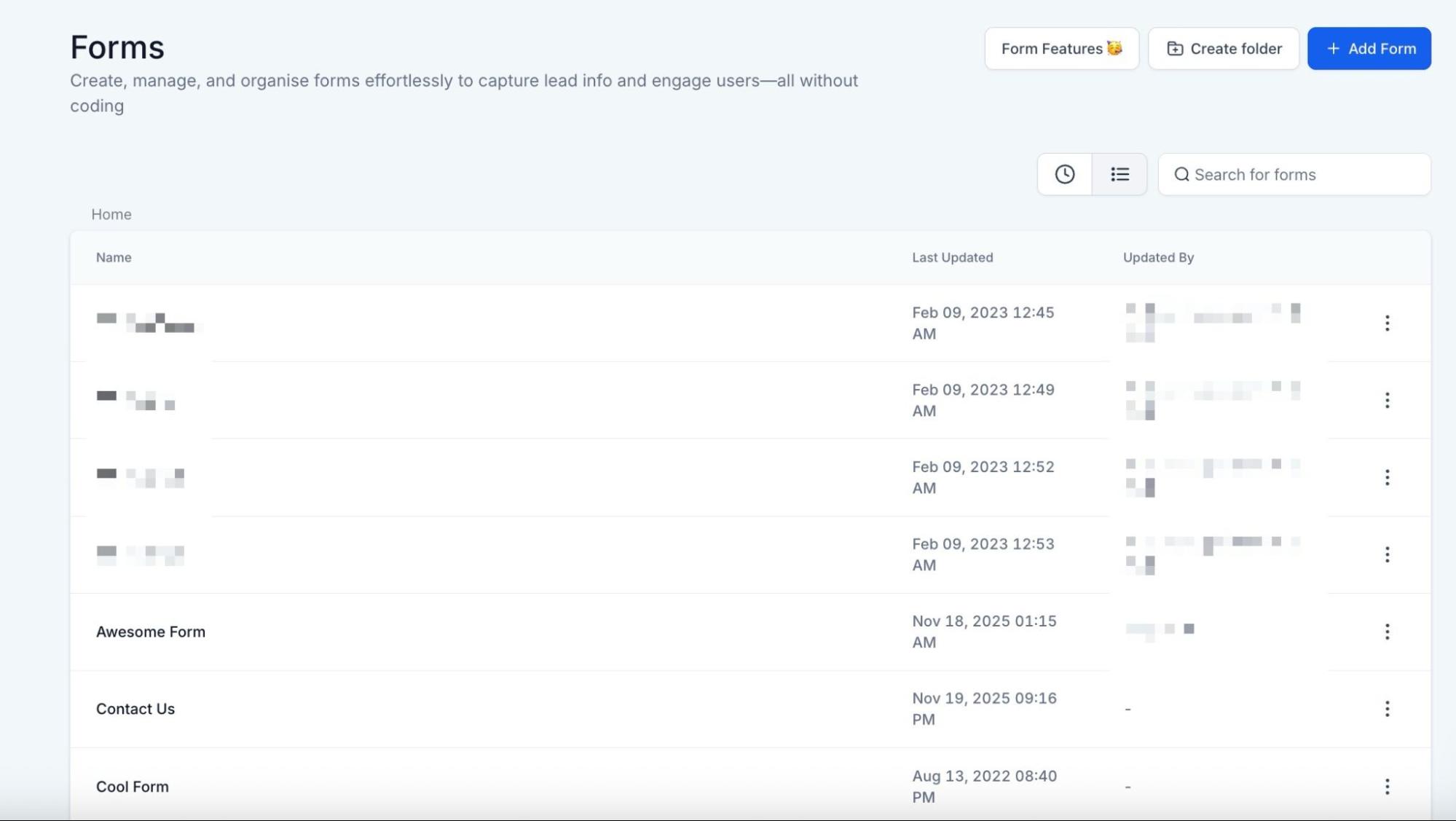Open the Contact Us form
Image resolution: width=1456 pixels, height=821 pixels.
(x=135, y=709)
